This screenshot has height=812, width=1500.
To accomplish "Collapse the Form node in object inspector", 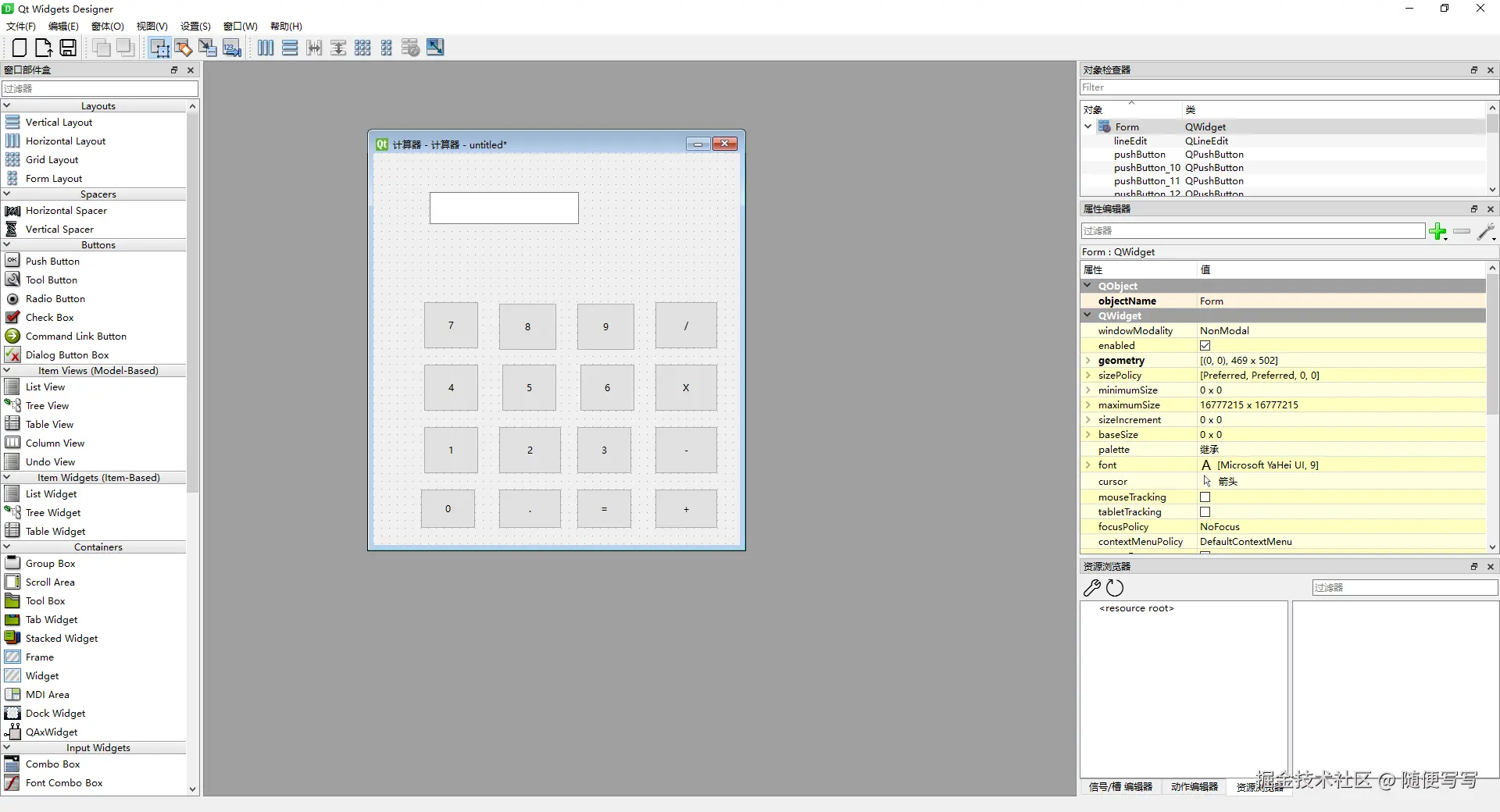I will click(x=1087, y=126).
